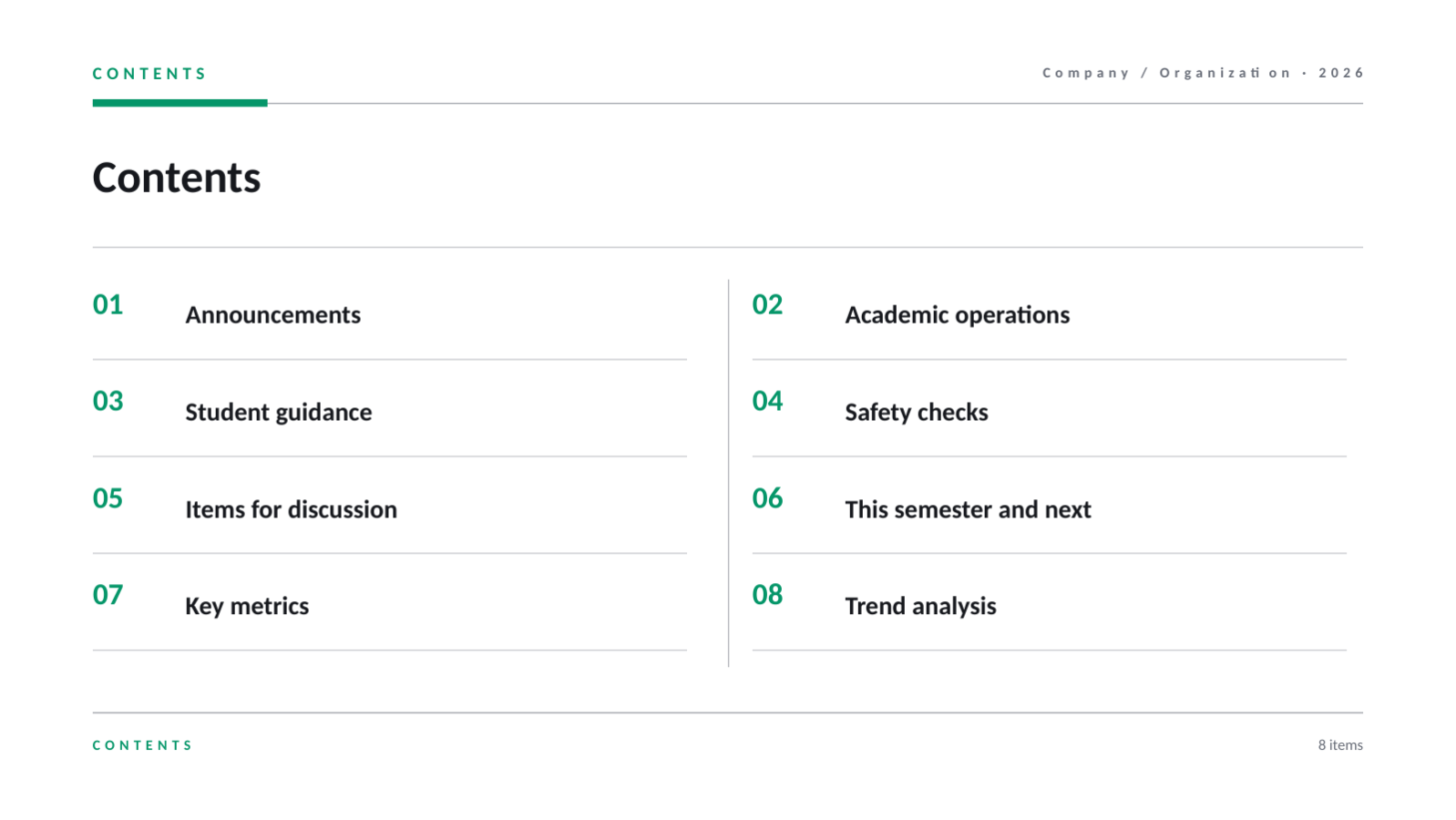
Task: Click the number 04
Action: point(767,401)
